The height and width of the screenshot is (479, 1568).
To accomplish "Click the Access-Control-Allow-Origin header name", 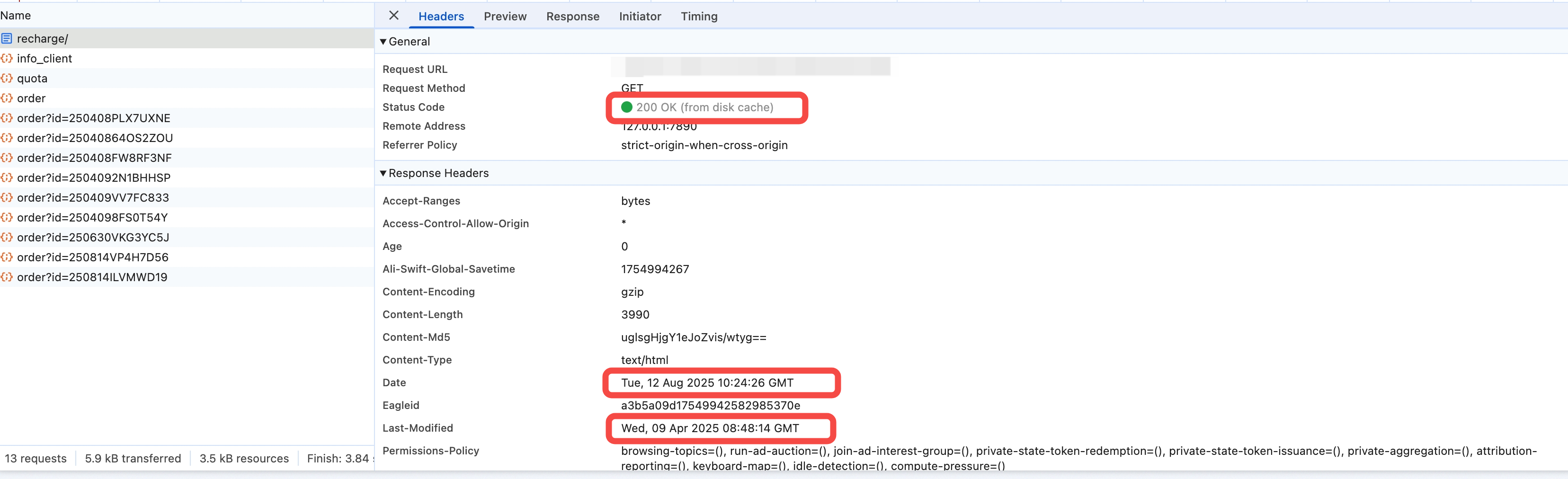I will [x=455, y=223].
